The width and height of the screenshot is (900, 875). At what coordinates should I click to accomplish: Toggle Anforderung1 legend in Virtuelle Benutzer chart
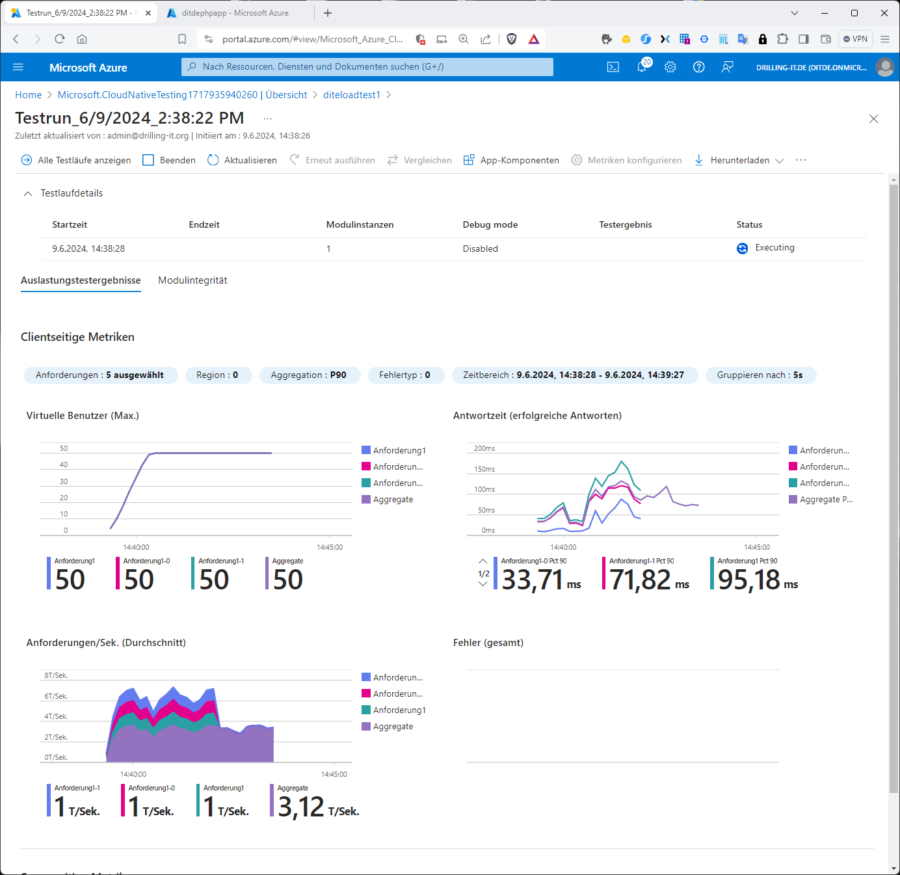[398, 451]
